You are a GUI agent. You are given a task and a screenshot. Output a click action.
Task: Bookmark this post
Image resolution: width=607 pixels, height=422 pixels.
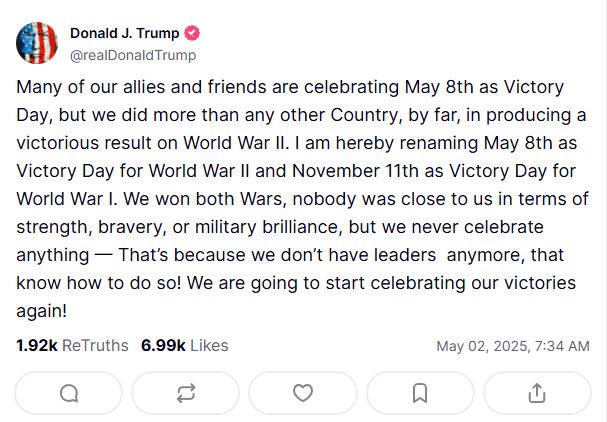pyautogui.click(x=420, y=393)
